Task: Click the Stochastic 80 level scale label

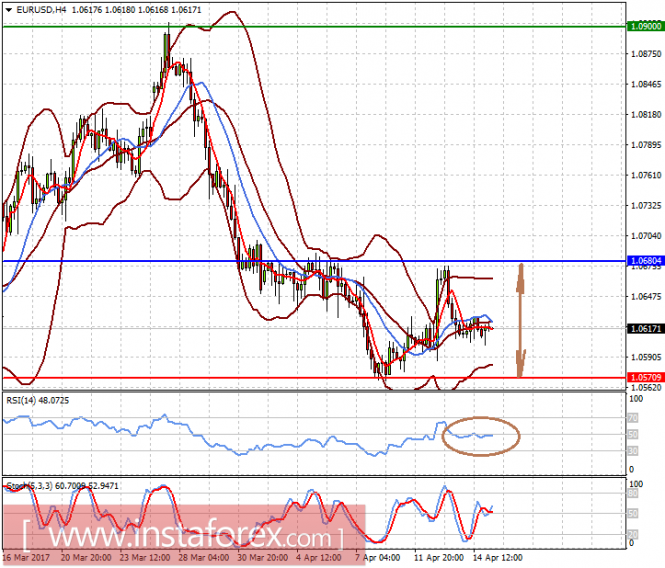Action: point(633,493)
